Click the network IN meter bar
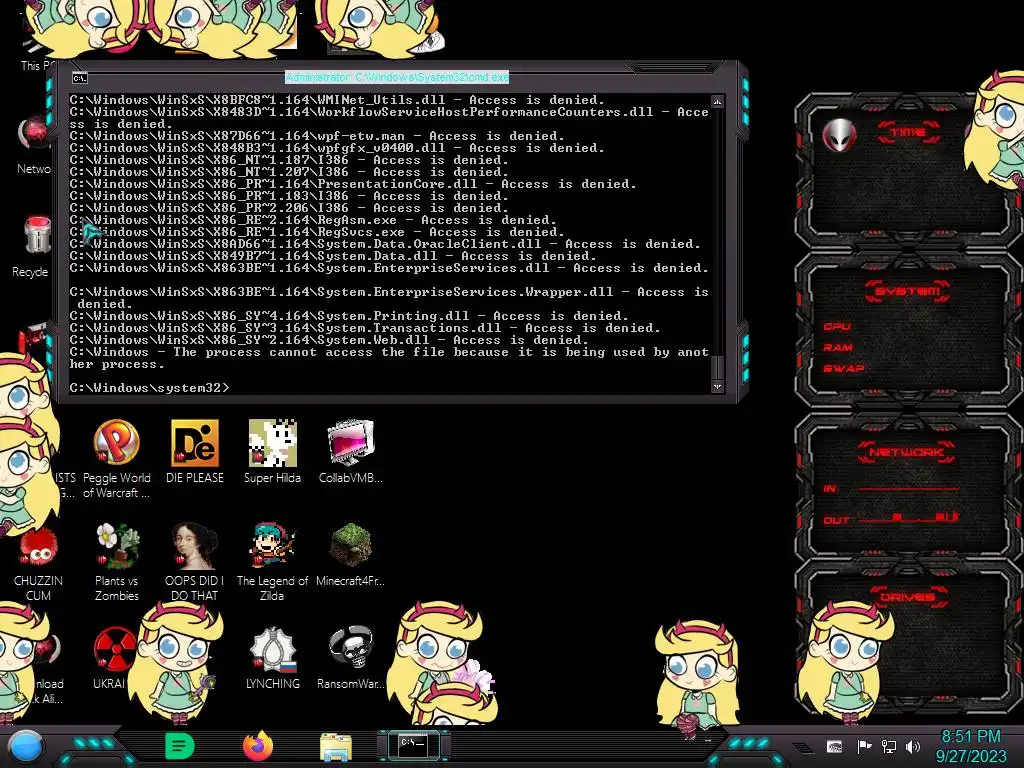The width and height of the screenshot is (1024, 768). [909, 488]
